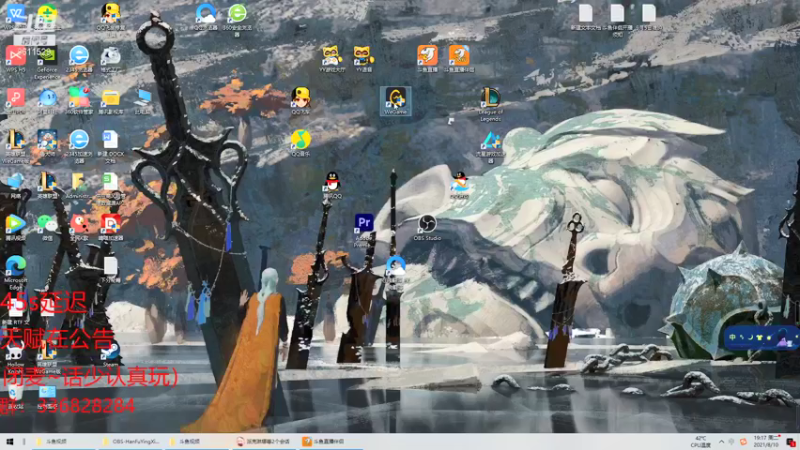Open WPS H5 red icon
This screenshot has height=450, width=800.
click(15, 59)
